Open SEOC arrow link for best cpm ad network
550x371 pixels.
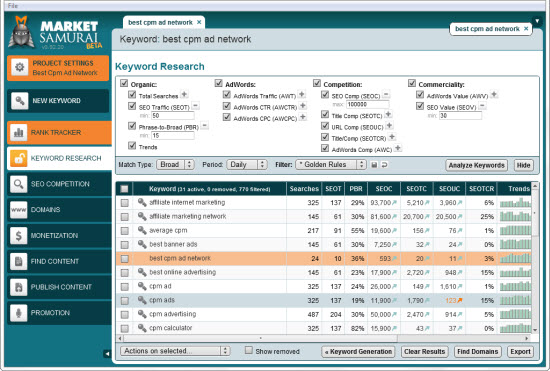click(x=394, y=259)
